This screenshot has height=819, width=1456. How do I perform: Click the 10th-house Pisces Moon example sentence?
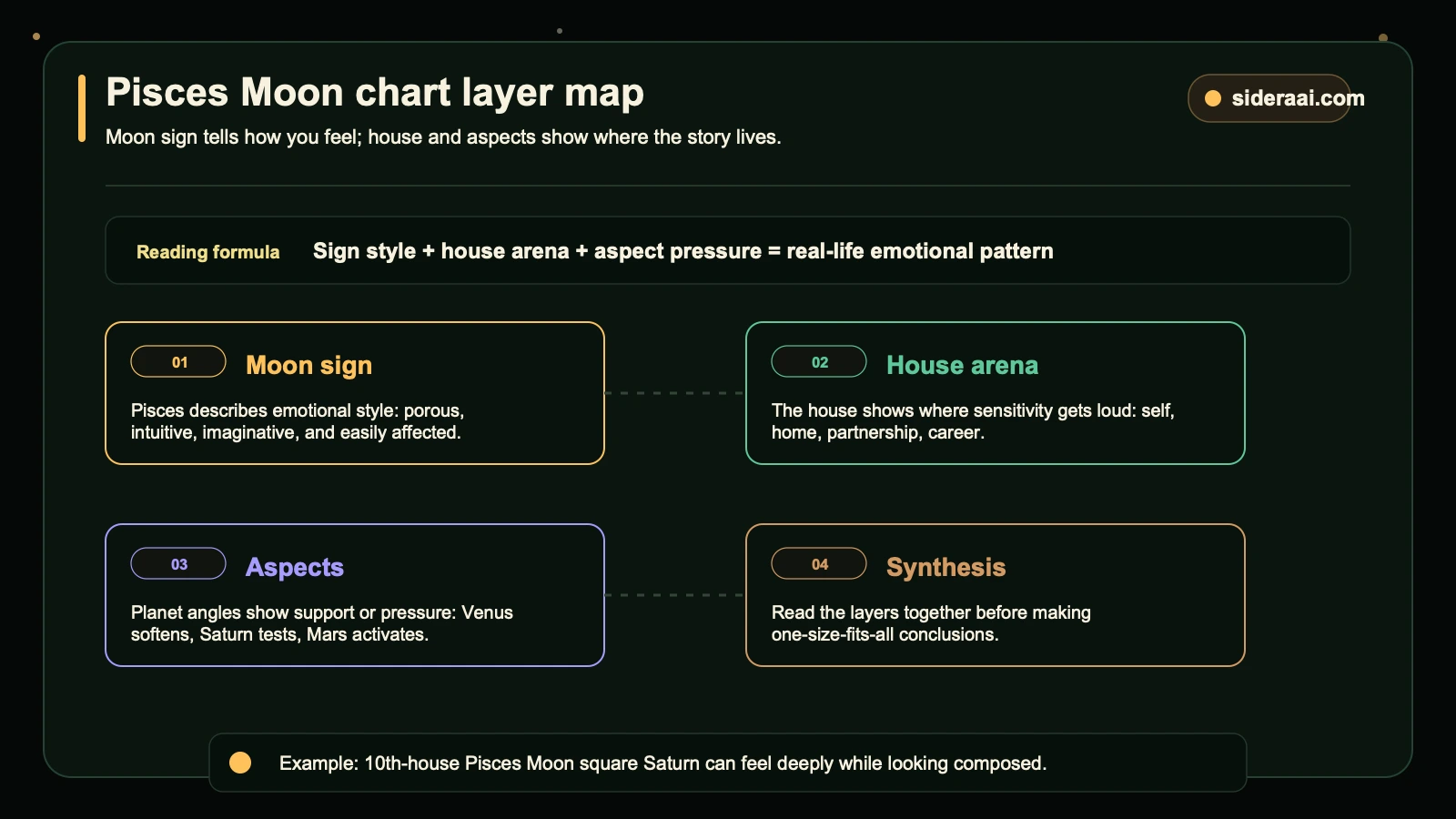click(x=662, y=763)
